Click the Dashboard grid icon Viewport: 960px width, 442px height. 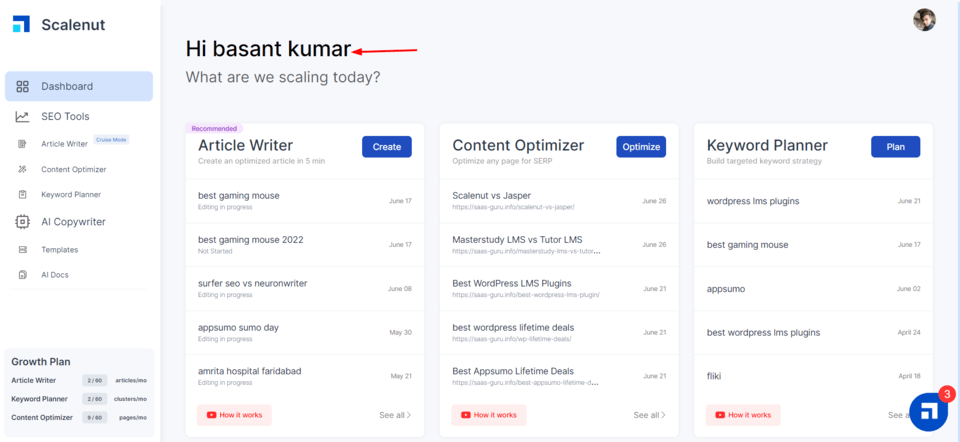click(22, 87)
